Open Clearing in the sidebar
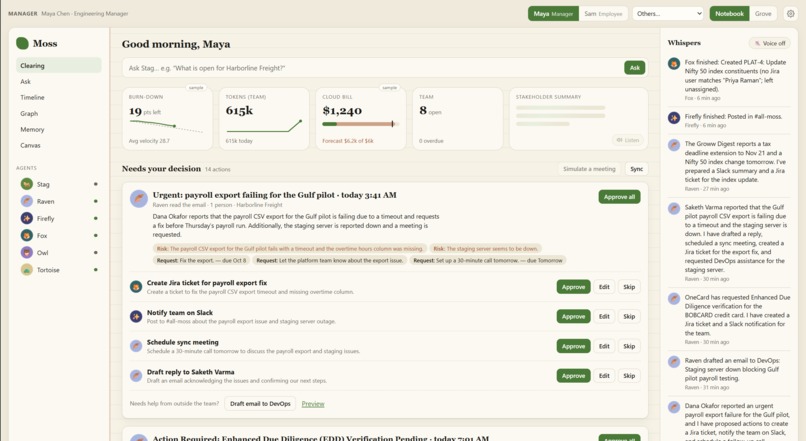Image resolution: width=806 pixels, height=441 pixels. pos(59,65)
